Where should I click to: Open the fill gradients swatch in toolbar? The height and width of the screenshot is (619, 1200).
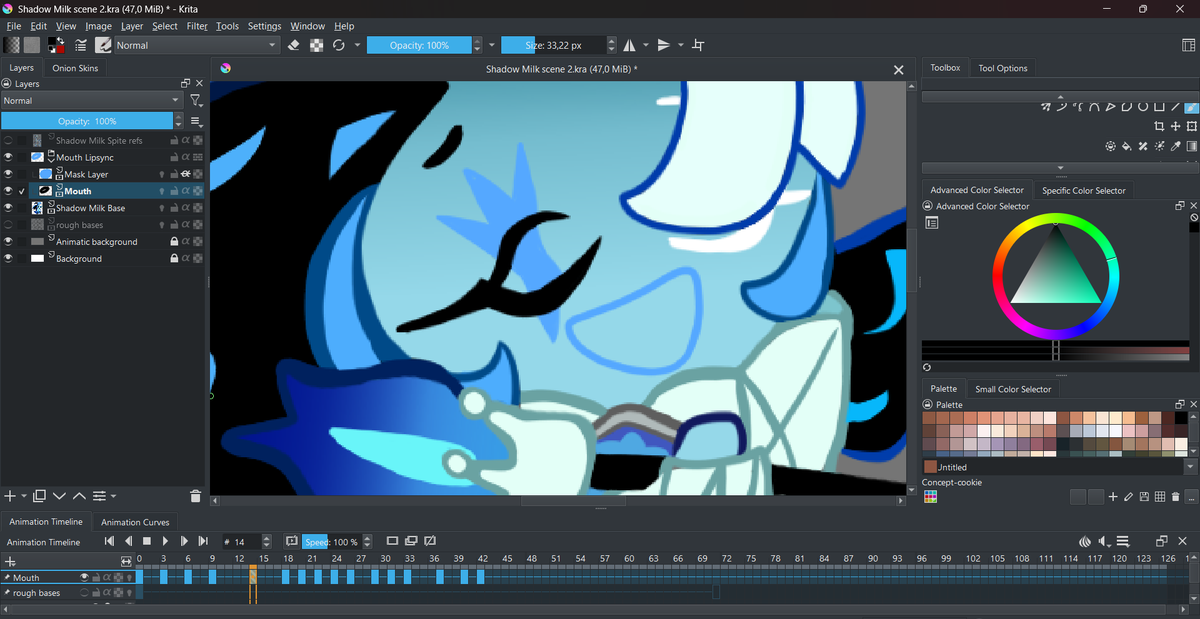[11, 45]
